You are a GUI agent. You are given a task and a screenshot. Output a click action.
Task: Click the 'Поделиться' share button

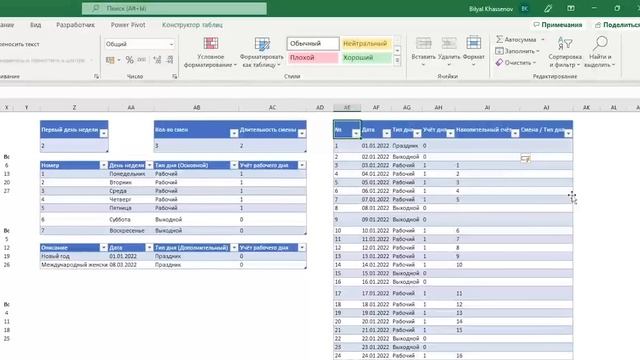click(x=617, y=25)
